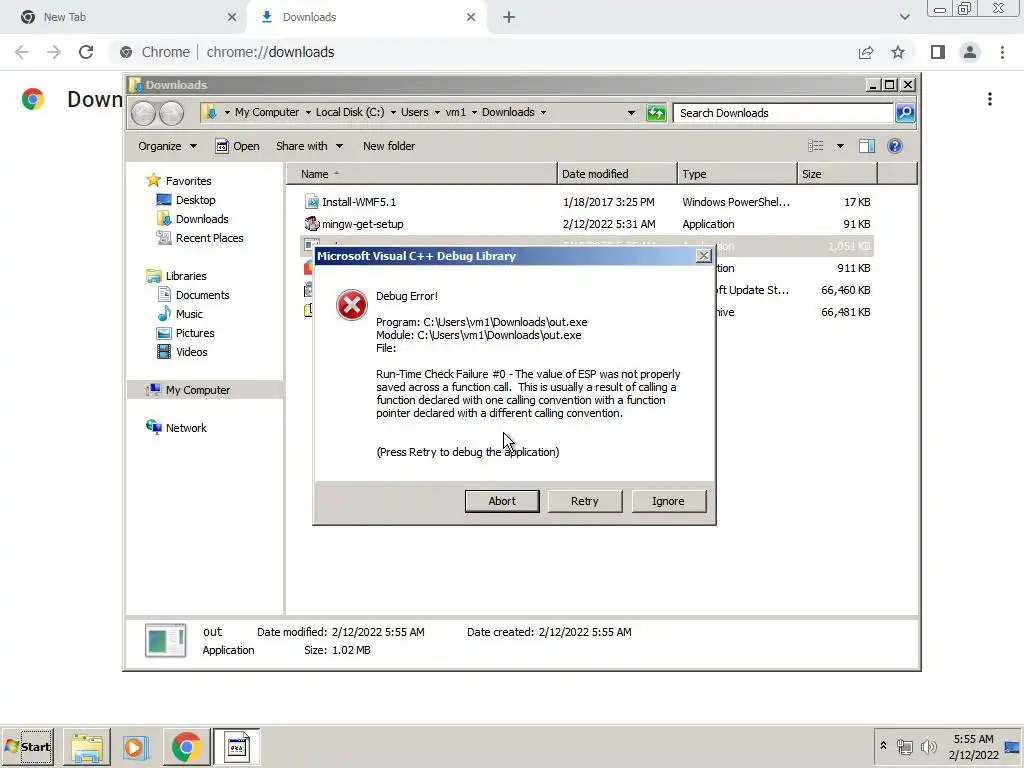Click the Abort button in debug dialog

coord(502,501)
